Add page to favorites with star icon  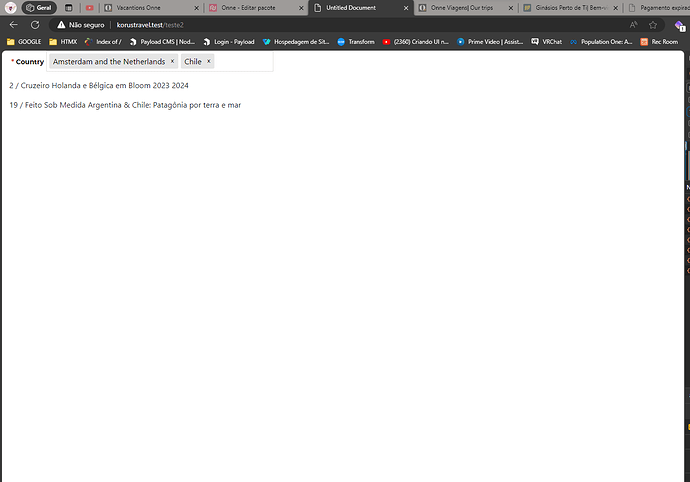[x=655, y=24]
